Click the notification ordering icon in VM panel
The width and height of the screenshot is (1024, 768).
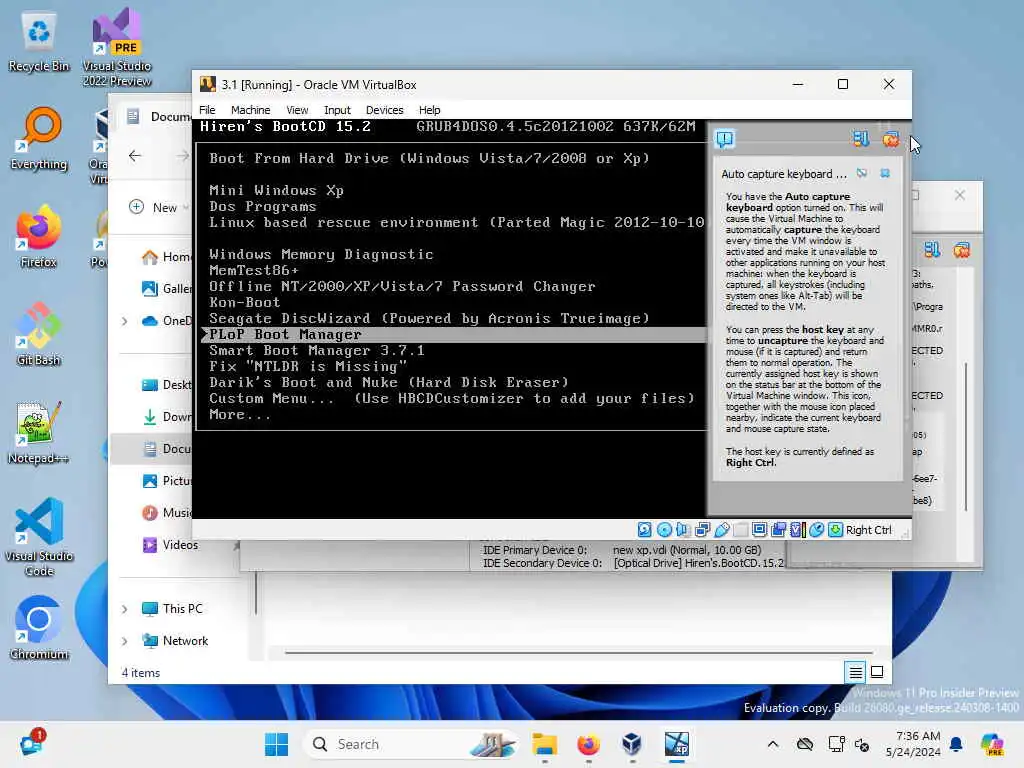coord(860,138)
